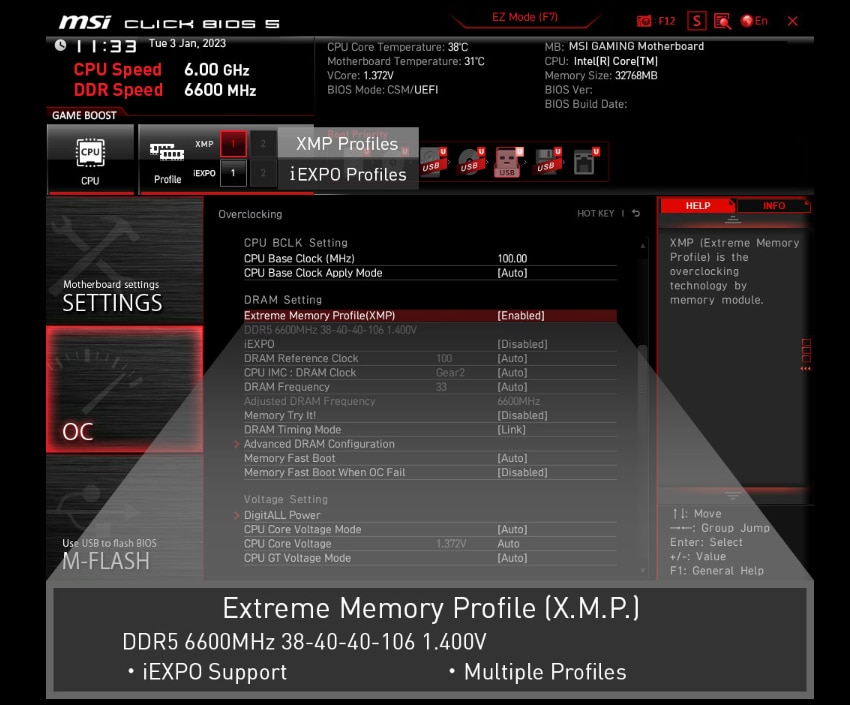The image size is (850, 705).
Task: Enable iEXPO profile 1
Action: (233, 173)
